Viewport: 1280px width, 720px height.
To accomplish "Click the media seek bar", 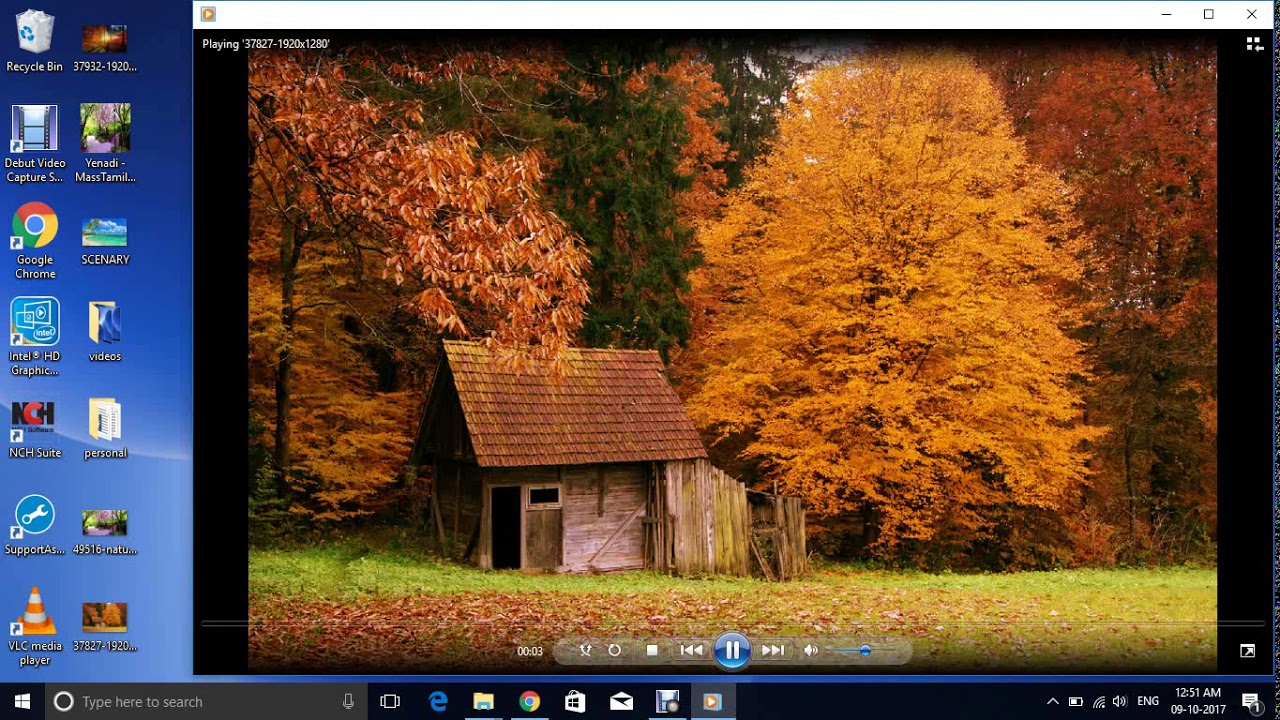I will point(700,624).
